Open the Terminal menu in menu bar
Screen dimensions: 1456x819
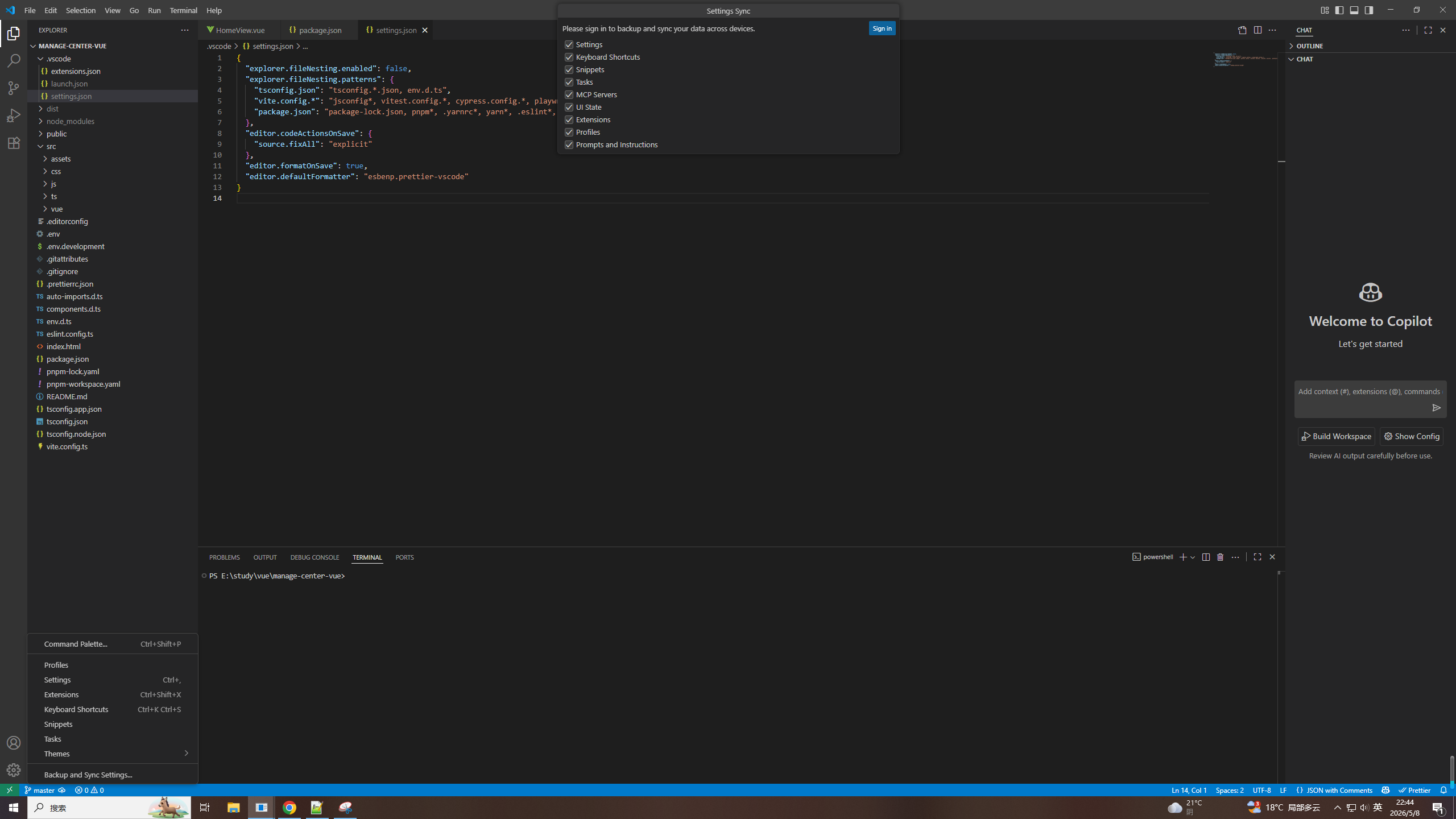pos(183,10)
